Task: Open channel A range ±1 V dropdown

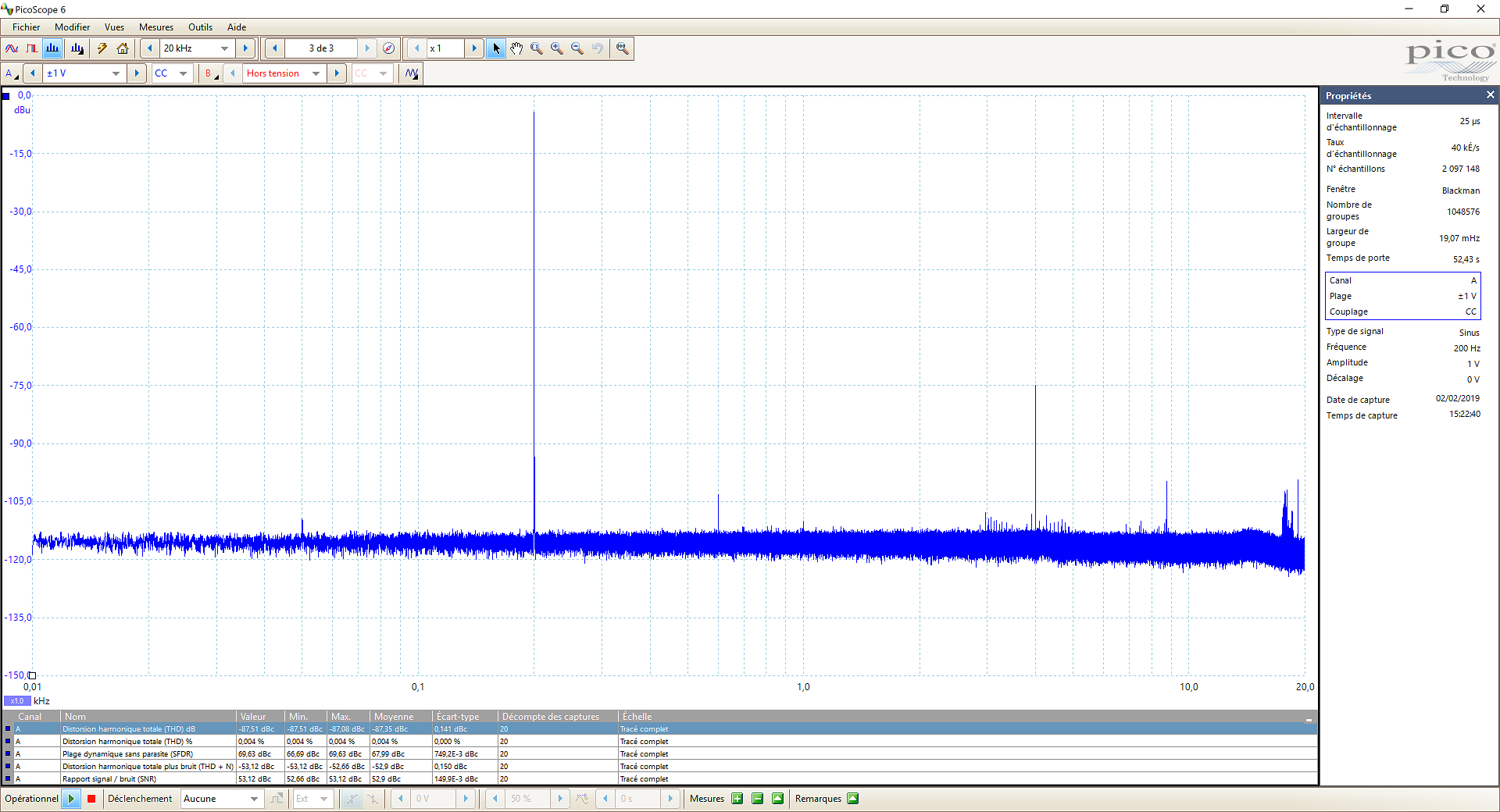Action: point(116,73)
